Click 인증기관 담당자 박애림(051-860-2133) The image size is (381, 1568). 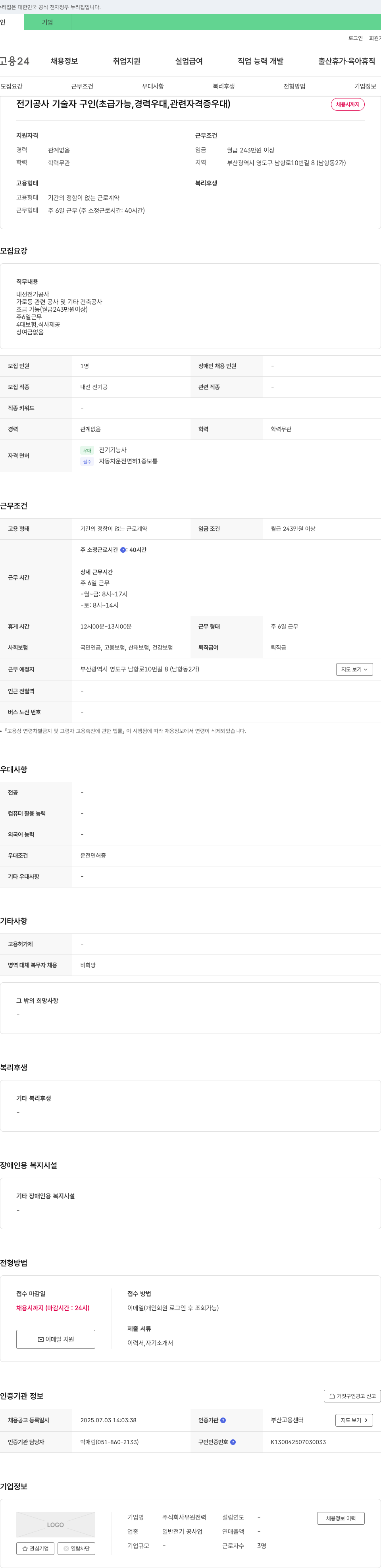[x=110, y=1442]
